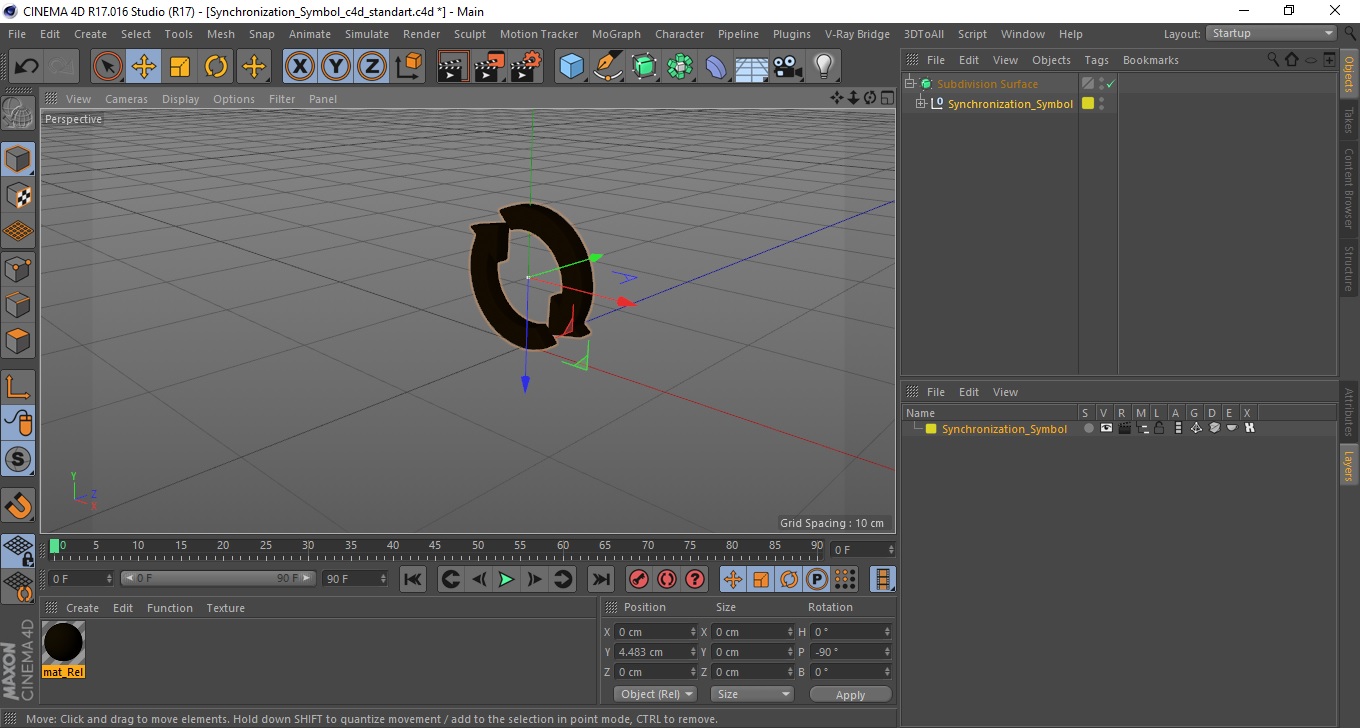The width and height of the screenshot is (1360, 728).
Task: Click yellow layer swatch of Synchronization_Symbol object
Action: click(x=1088, y=103)
